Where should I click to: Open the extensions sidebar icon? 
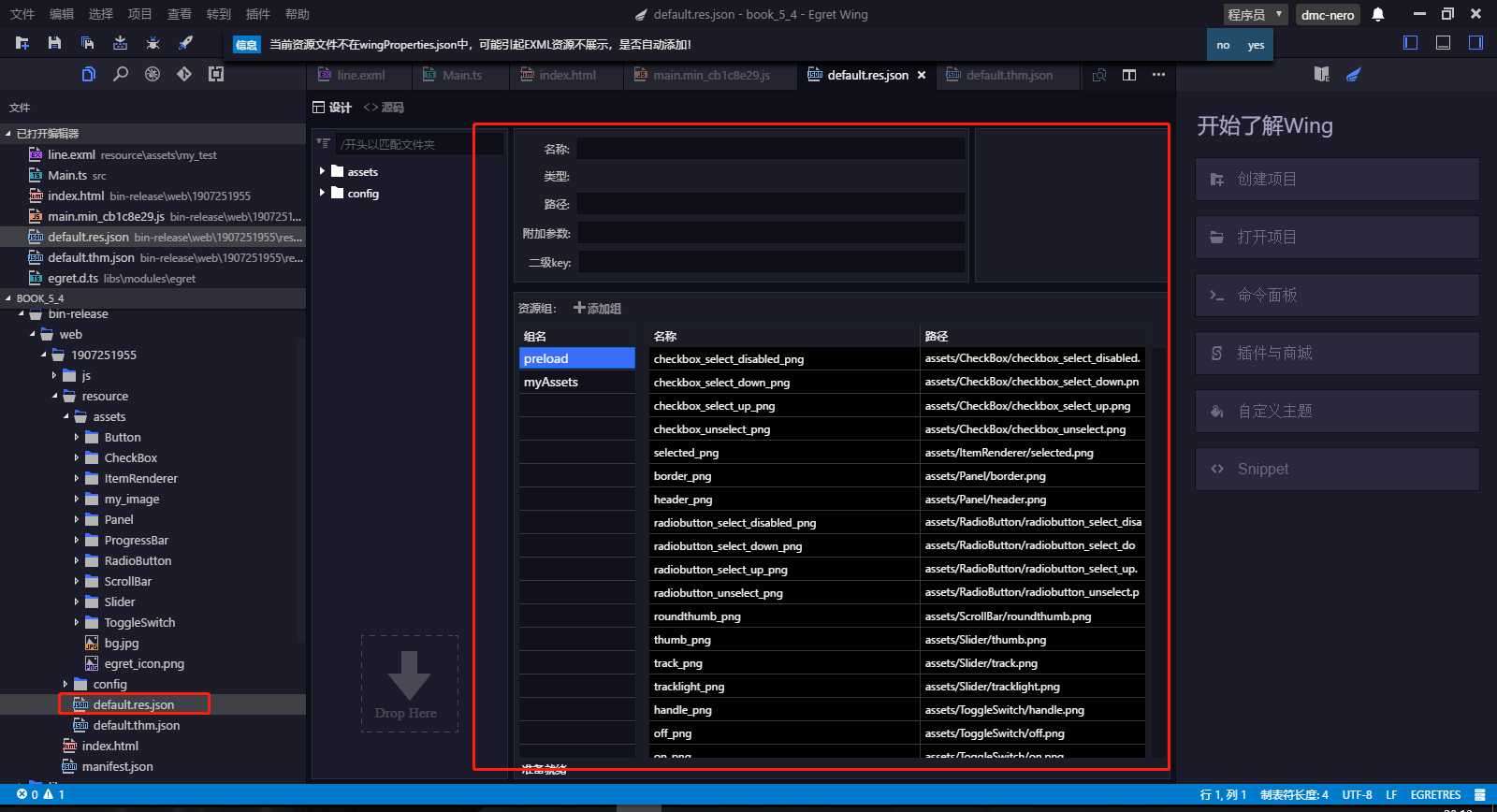pos(216,74)
